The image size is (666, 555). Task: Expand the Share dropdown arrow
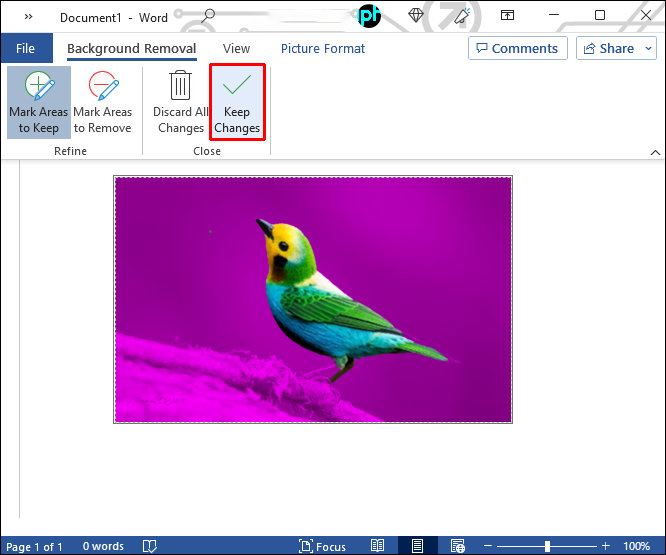[x=649, y=48]
